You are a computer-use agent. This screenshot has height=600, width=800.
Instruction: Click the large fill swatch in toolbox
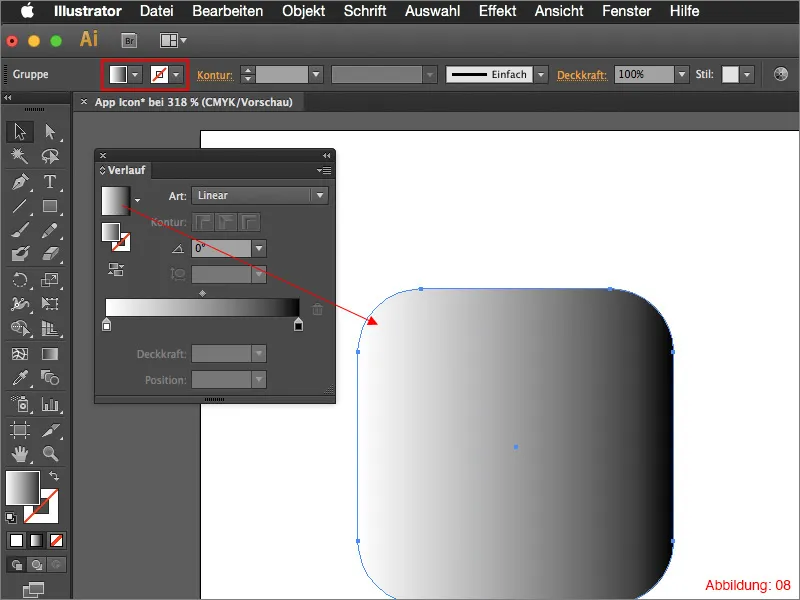coord(22,488)
